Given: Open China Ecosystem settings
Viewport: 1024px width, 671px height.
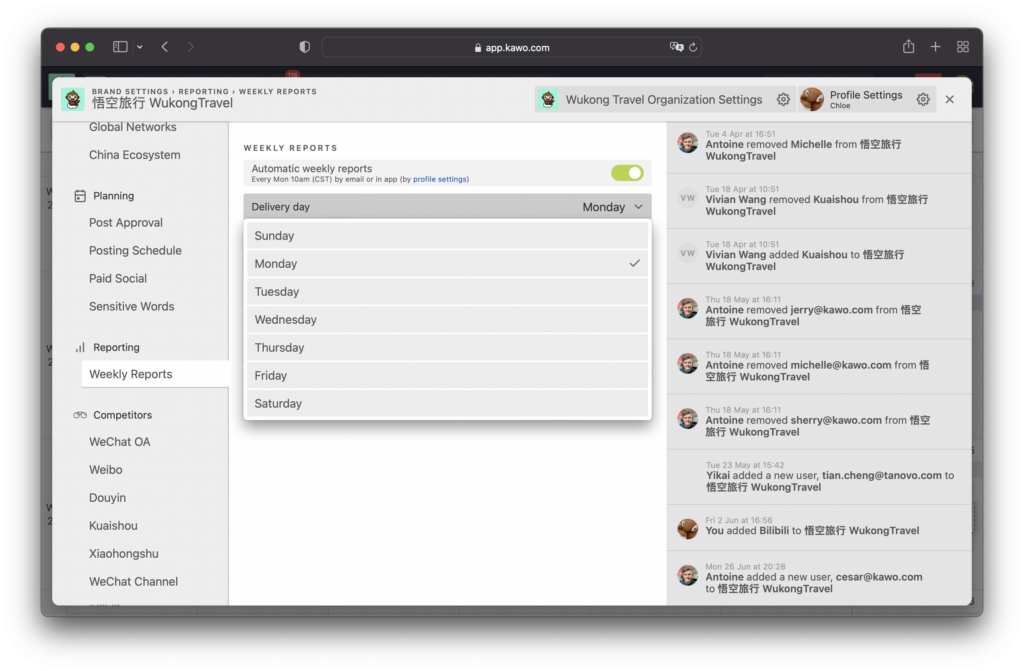Looking at the screenshot, I should [135, 155].
